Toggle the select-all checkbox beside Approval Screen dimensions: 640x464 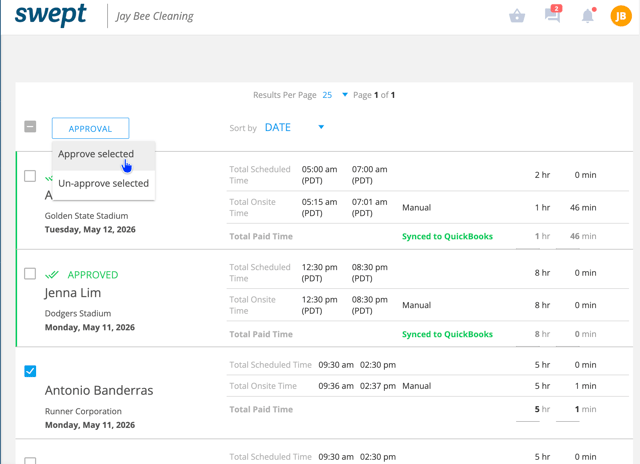[x=30, y=127]
